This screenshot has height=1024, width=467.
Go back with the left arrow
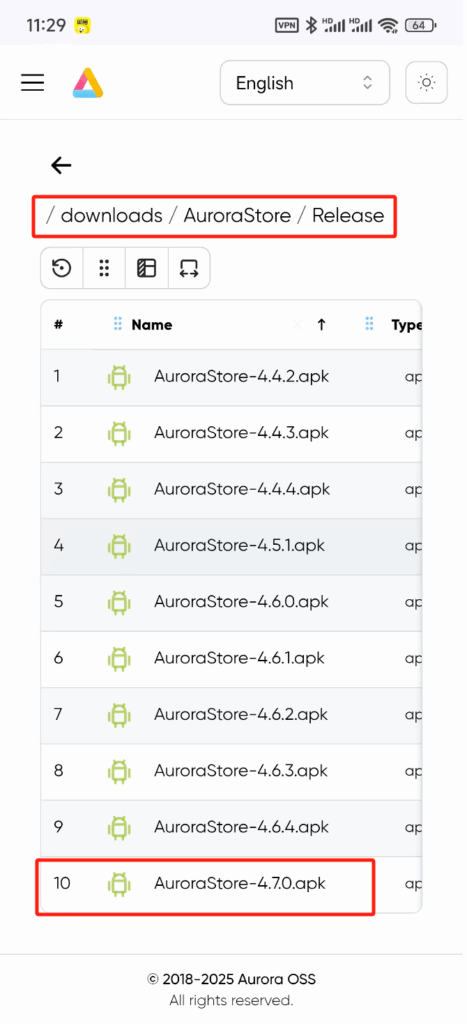[x=61, y=166]
